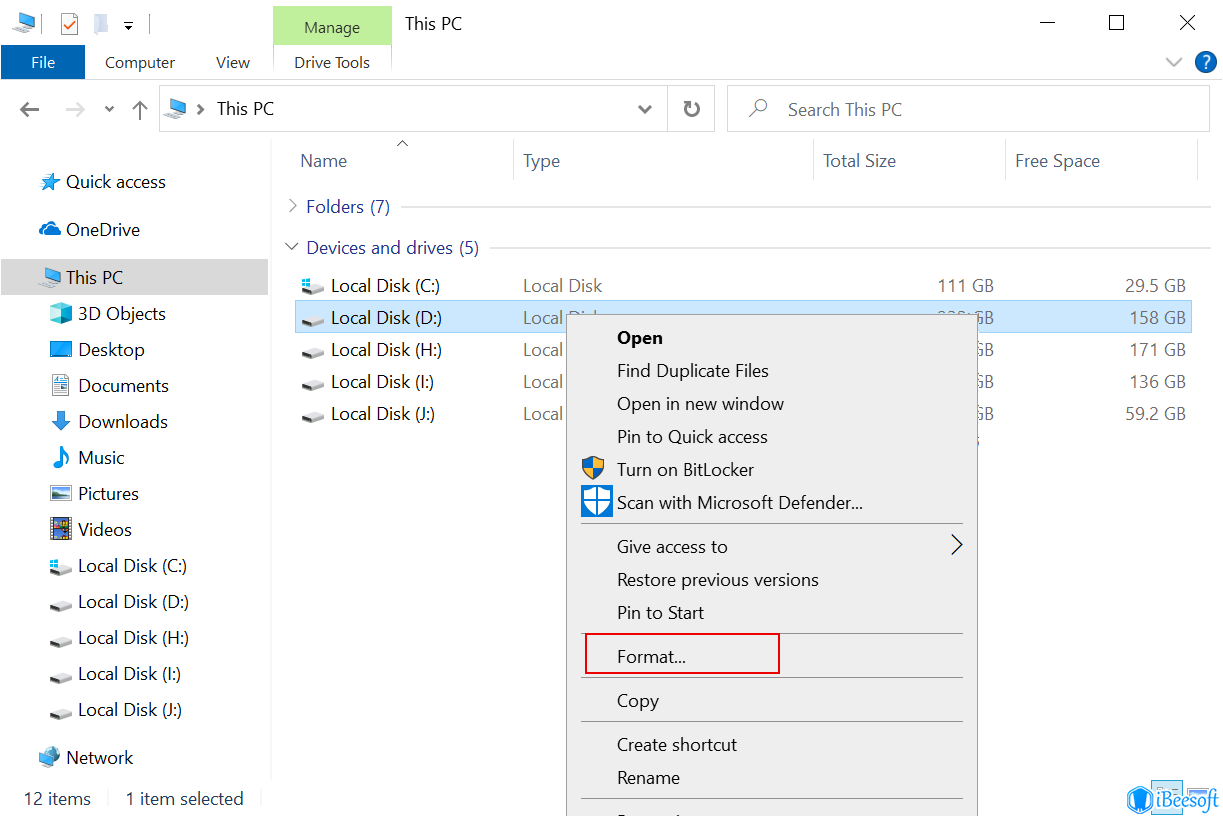This screenshot has height=816, width=1223.
Task: Open the Give access to submenu arrow
Action: click(x=956, y=545)
